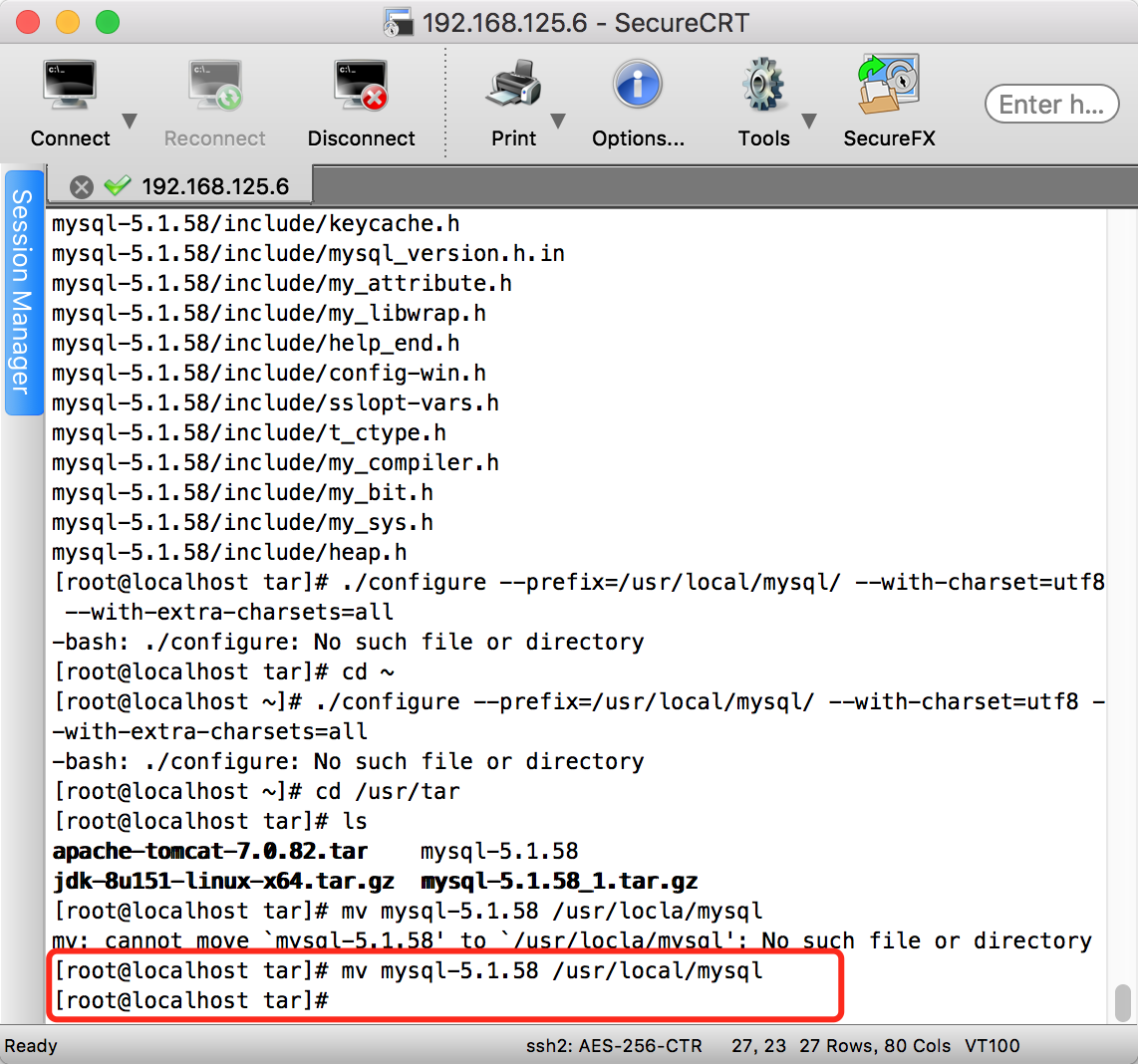Click 'VT100' in status bar
Image resolution: width=1138 pixels, height=1064 pixels.
(993, 1045)
